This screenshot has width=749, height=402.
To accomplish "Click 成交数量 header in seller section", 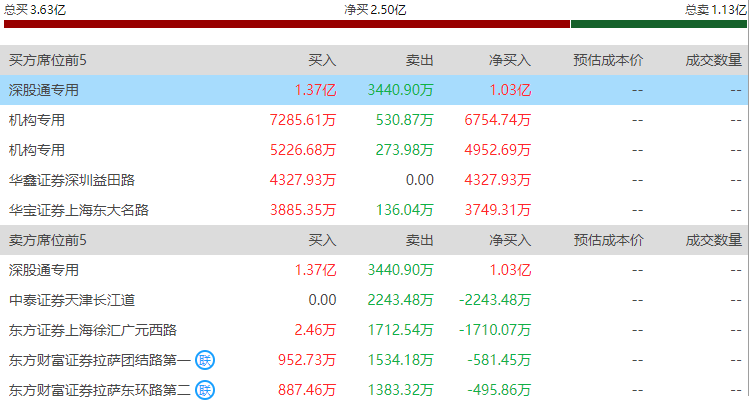I will point(714,240).
